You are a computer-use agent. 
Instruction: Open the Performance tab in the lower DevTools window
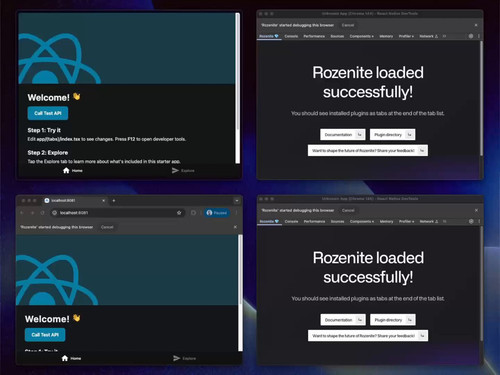(314, 221)
